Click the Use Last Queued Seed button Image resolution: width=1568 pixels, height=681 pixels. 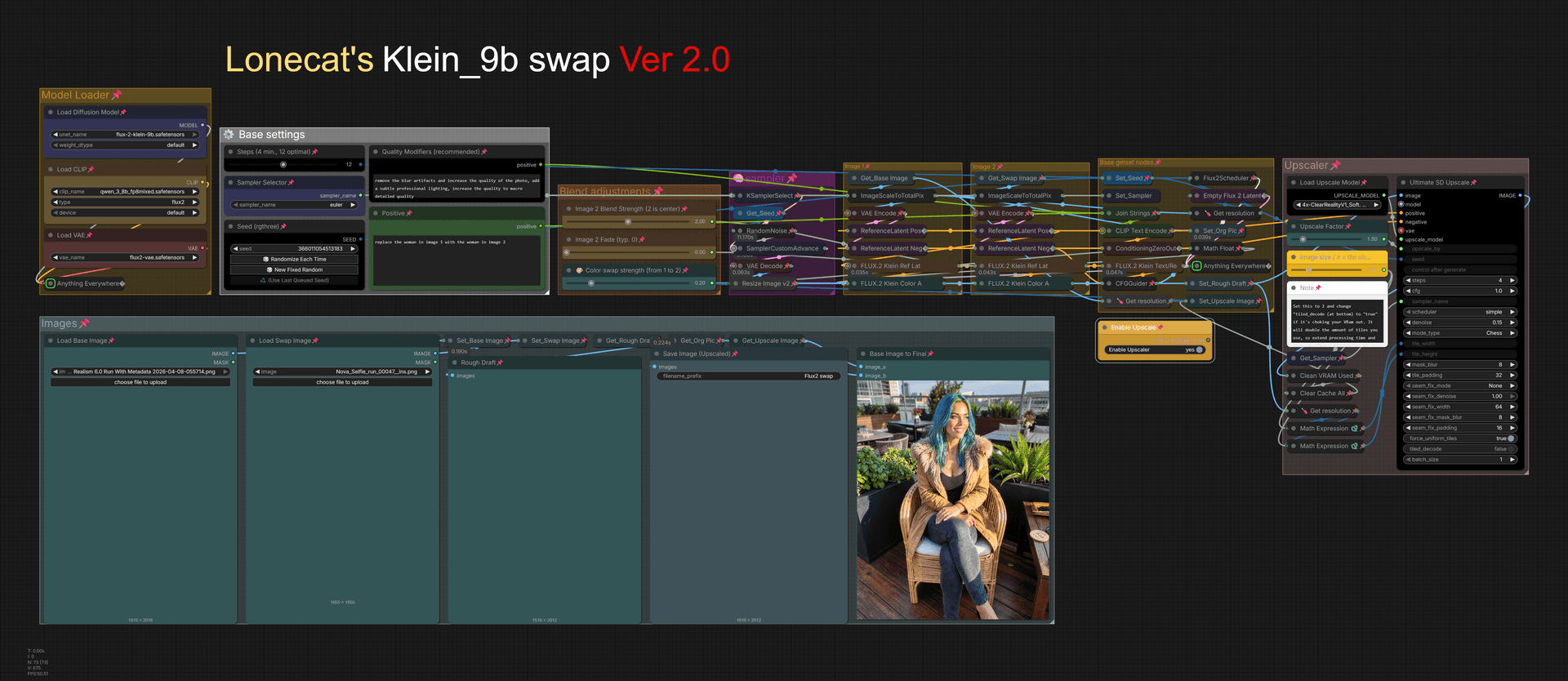(295, 281)
